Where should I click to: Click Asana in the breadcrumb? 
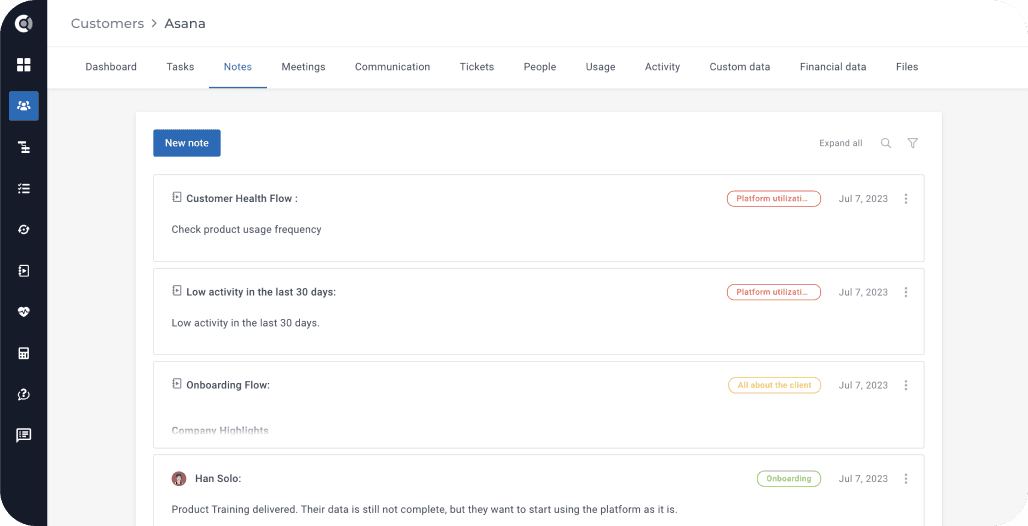185,24
